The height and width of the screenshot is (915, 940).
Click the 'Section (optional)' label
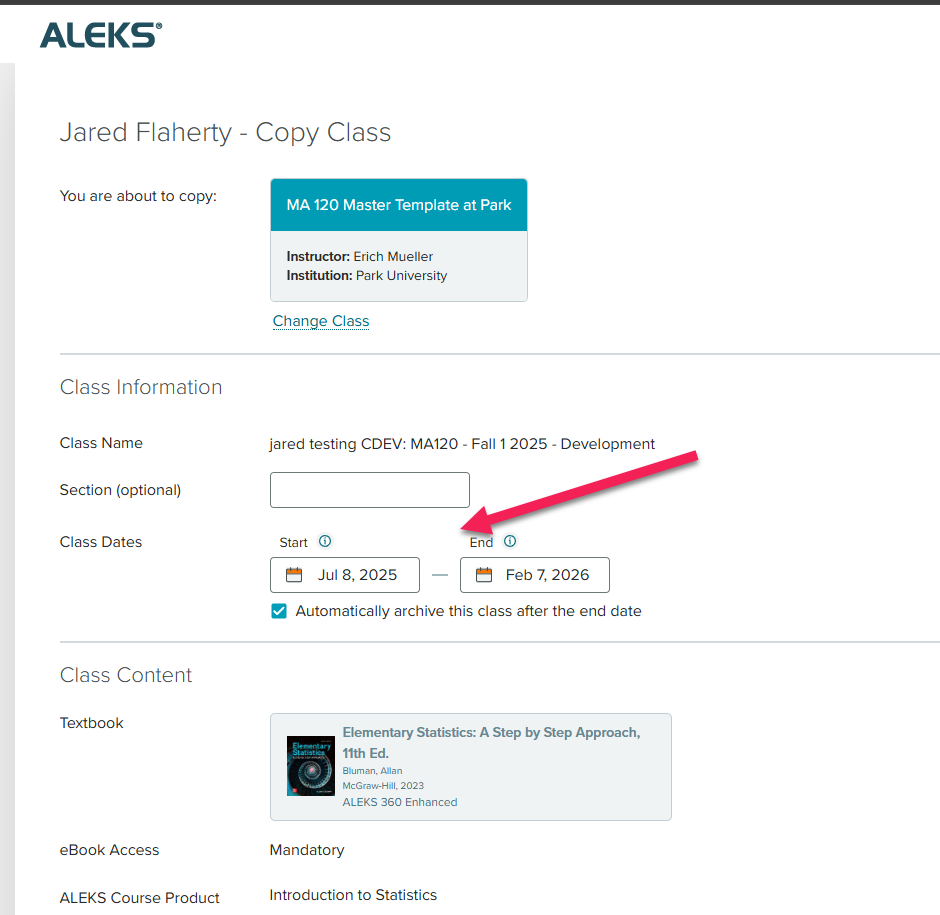(x=120, y=490)
